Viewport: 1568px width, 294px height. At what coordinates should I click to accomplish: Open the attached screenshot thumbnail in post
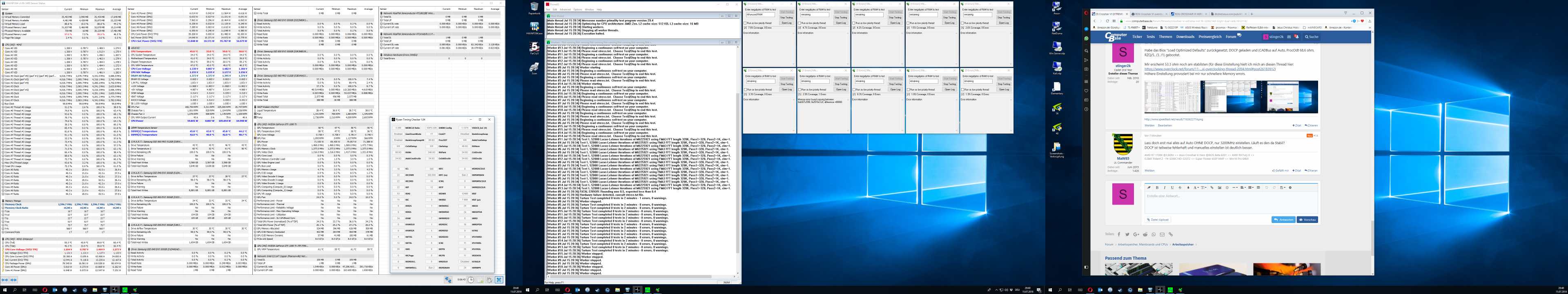point(1232,98)
